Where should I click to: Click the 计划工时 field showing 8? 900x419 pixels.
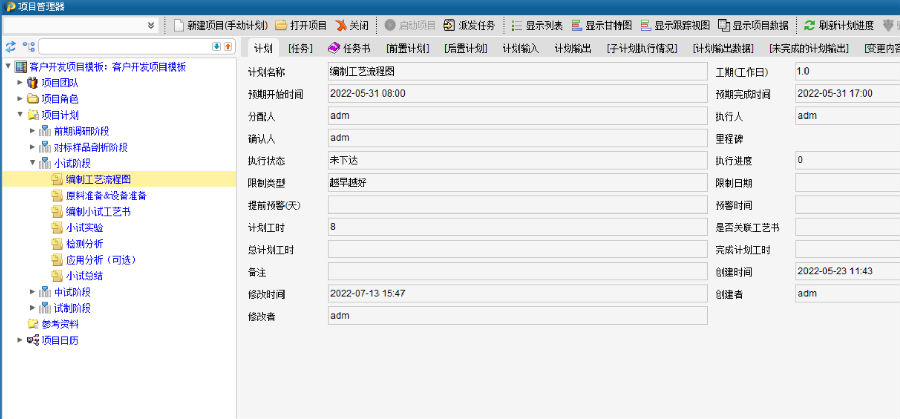[x=518, y=227]
